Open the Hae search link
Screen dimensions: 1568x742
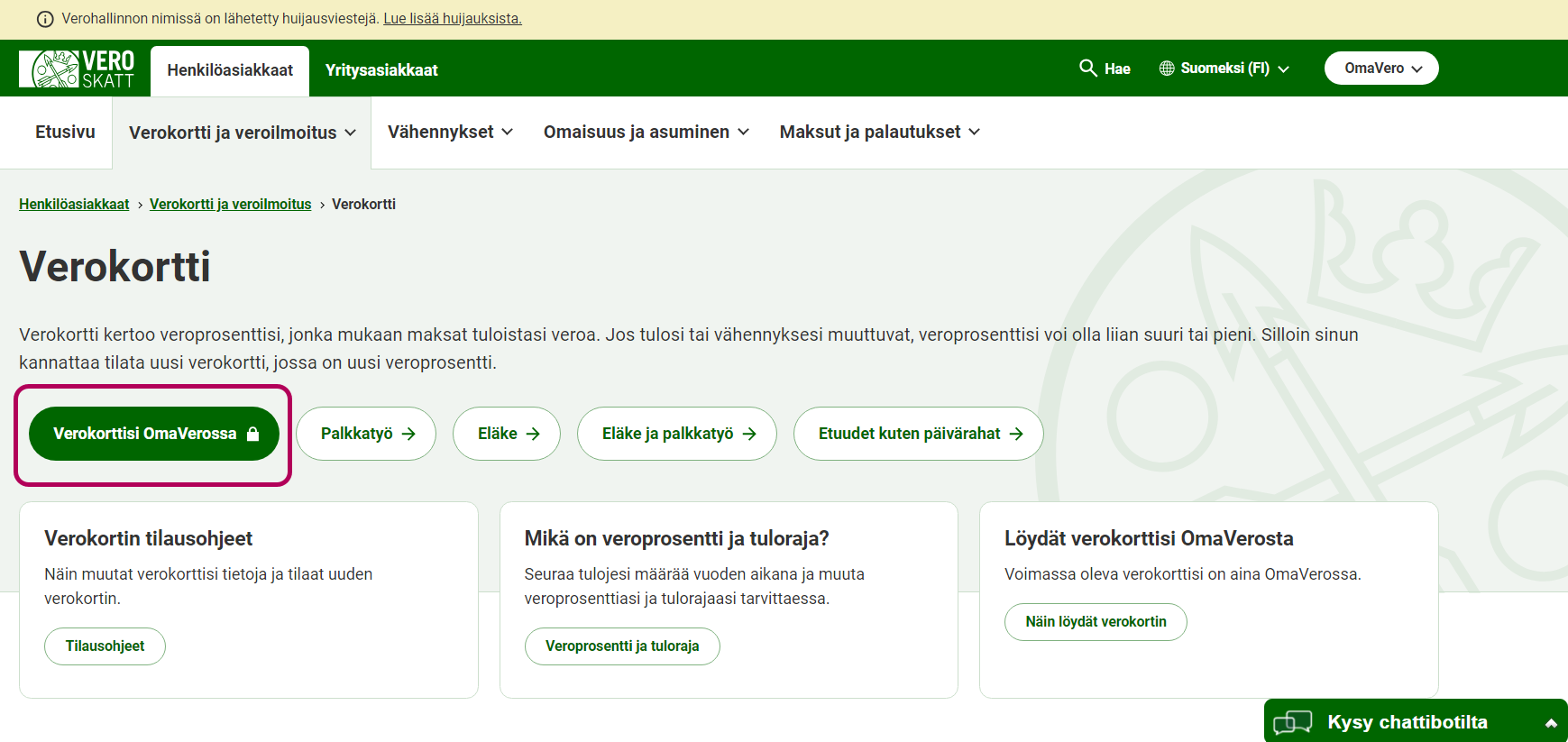[1105, 69]
